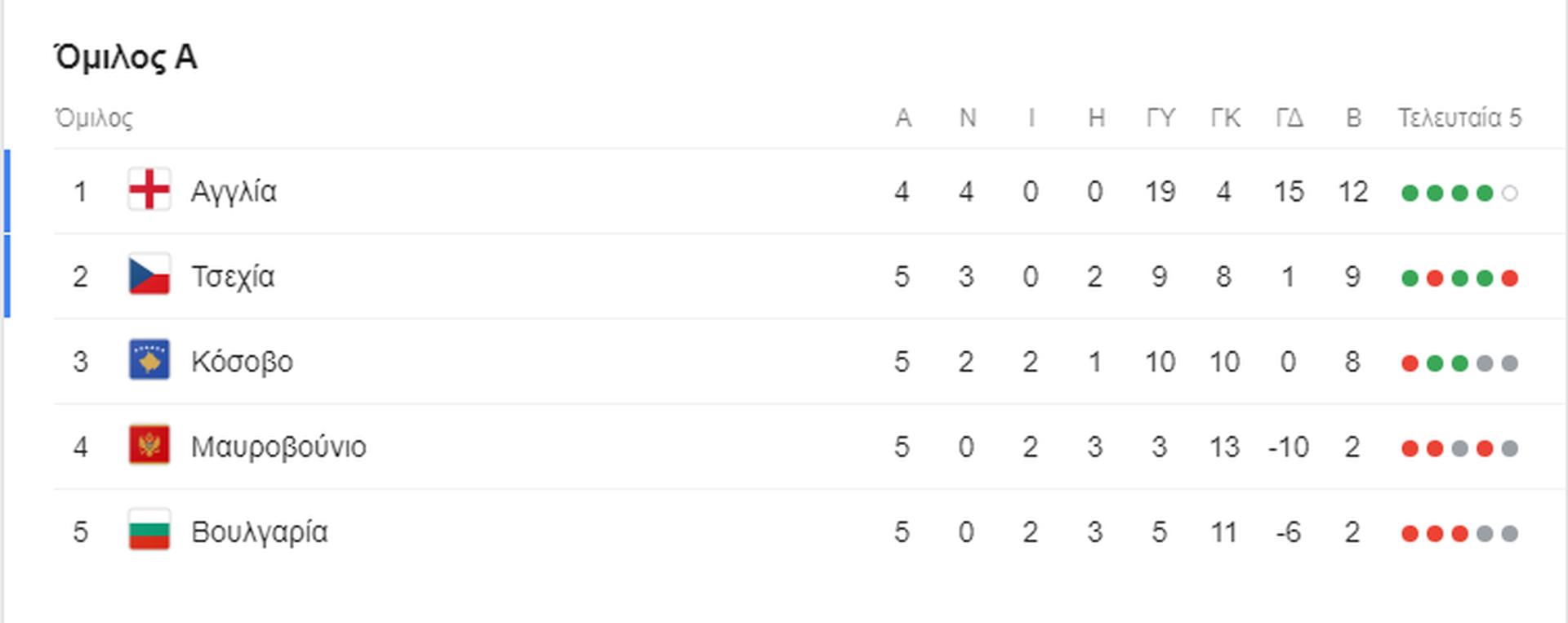Click the Bulgaria flag icon

click(149, 531)
